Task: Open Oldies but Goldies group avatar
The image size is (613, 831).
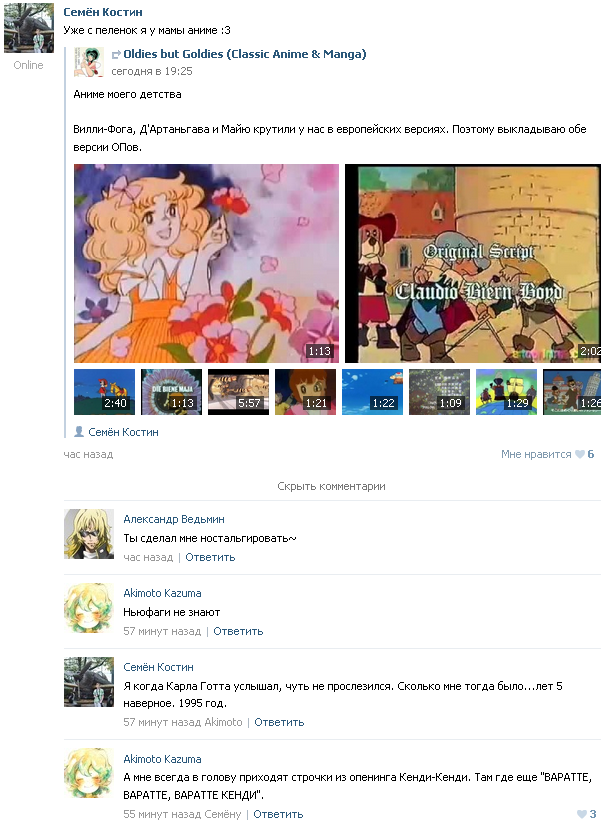Action: (x=88, y=62)
